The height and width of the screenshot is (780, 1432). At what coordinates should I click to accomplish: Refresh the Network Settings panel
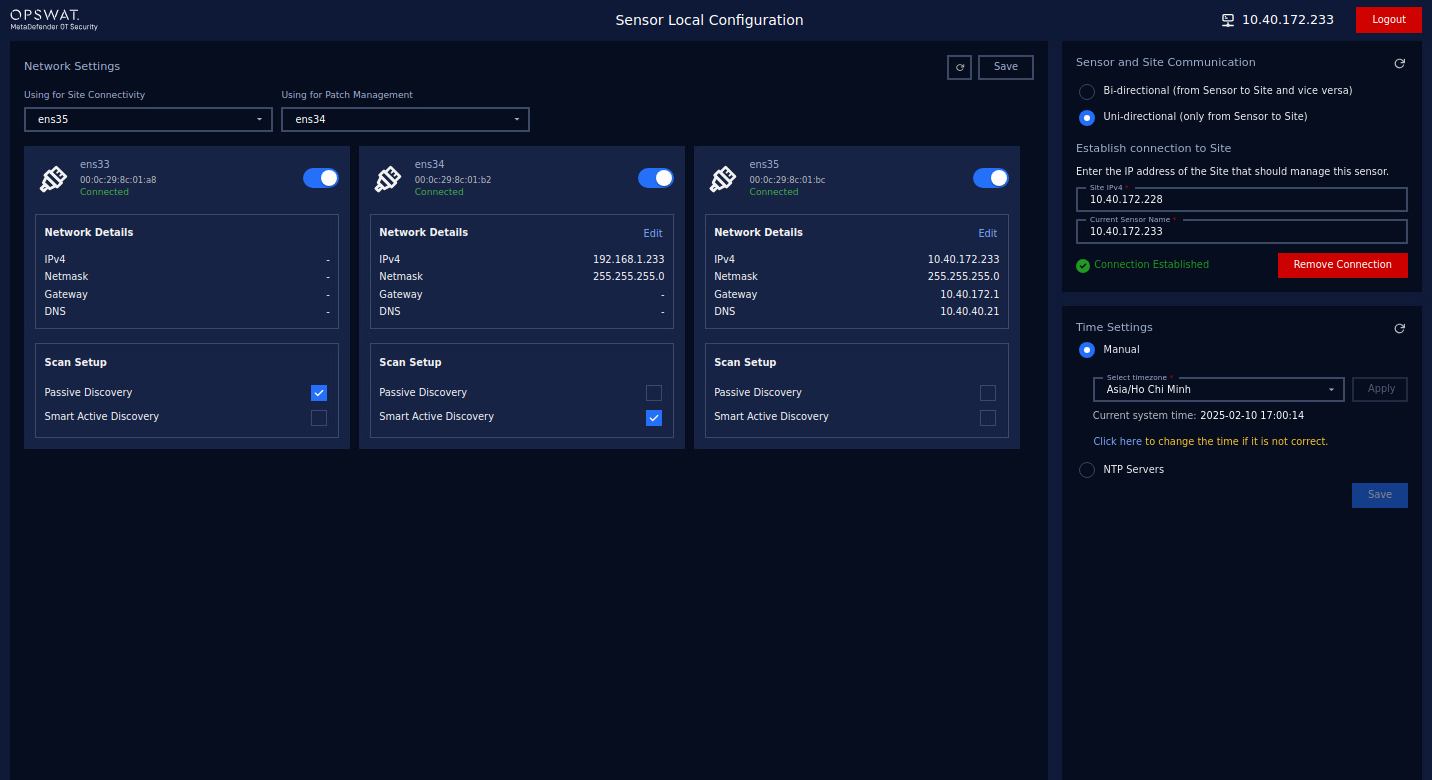(960, 67)
